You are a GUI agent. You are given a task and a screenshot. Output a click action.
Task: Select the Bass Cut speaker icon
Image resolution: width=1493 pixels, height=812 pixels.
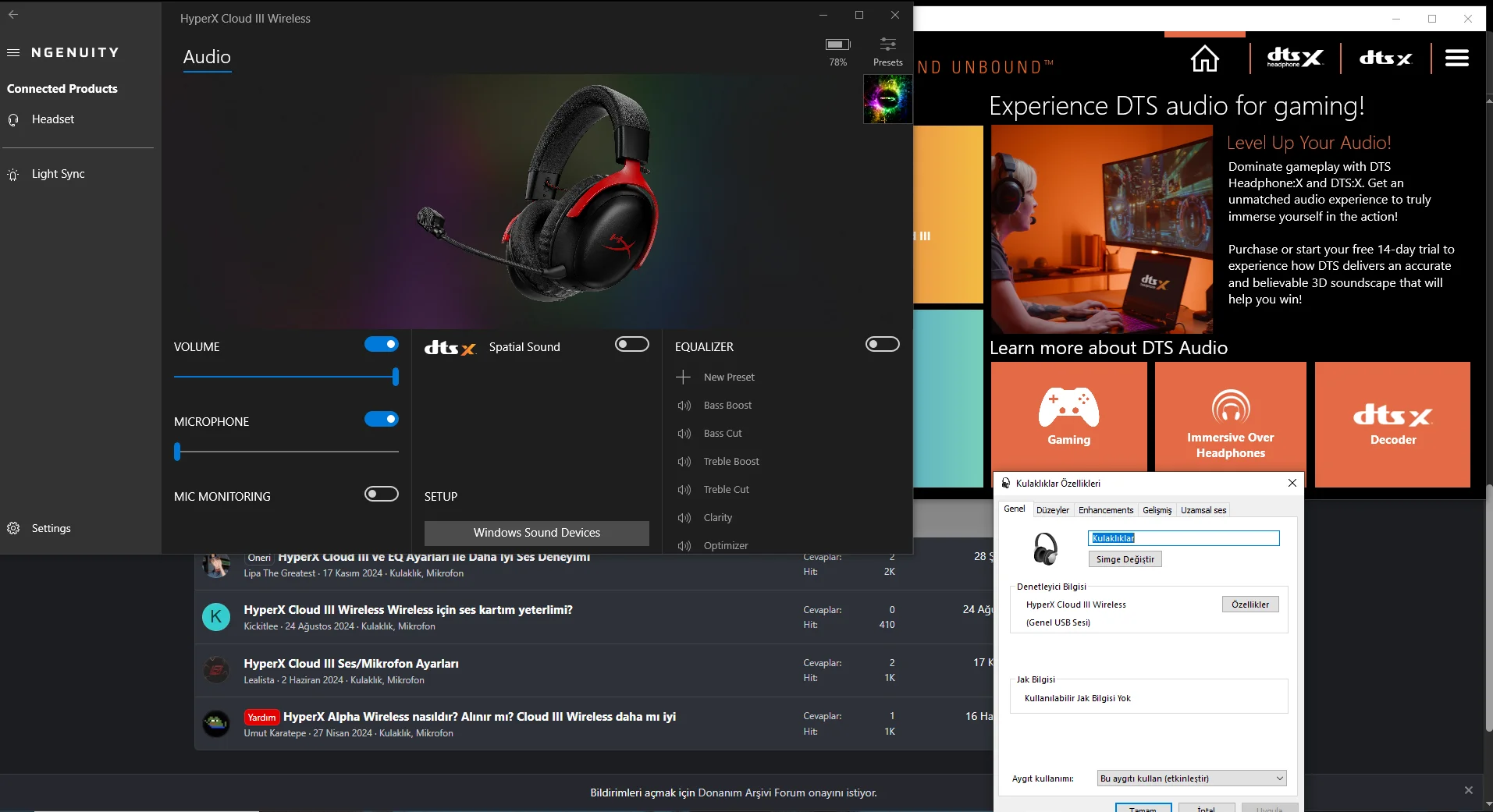[x=684, y=434]
